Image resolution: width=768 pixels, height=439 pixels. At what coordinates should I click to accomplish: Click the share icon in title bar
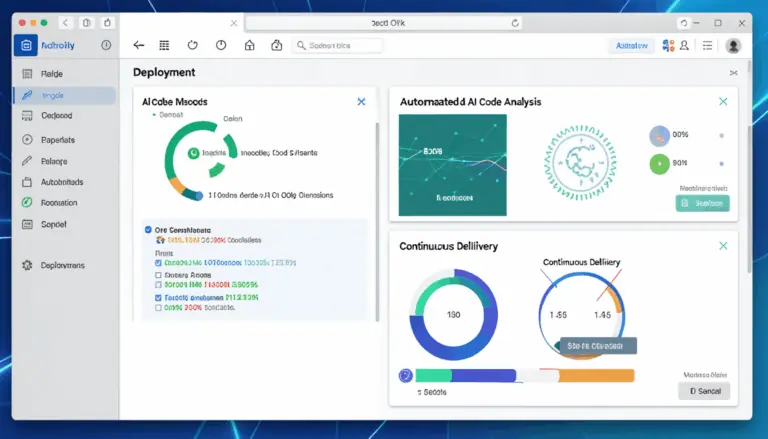(x=107, y=23)
